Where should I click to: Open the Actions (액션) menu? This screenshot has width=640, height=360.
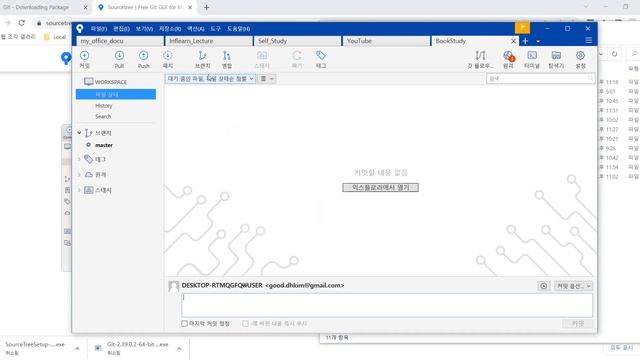pos(196,29)
